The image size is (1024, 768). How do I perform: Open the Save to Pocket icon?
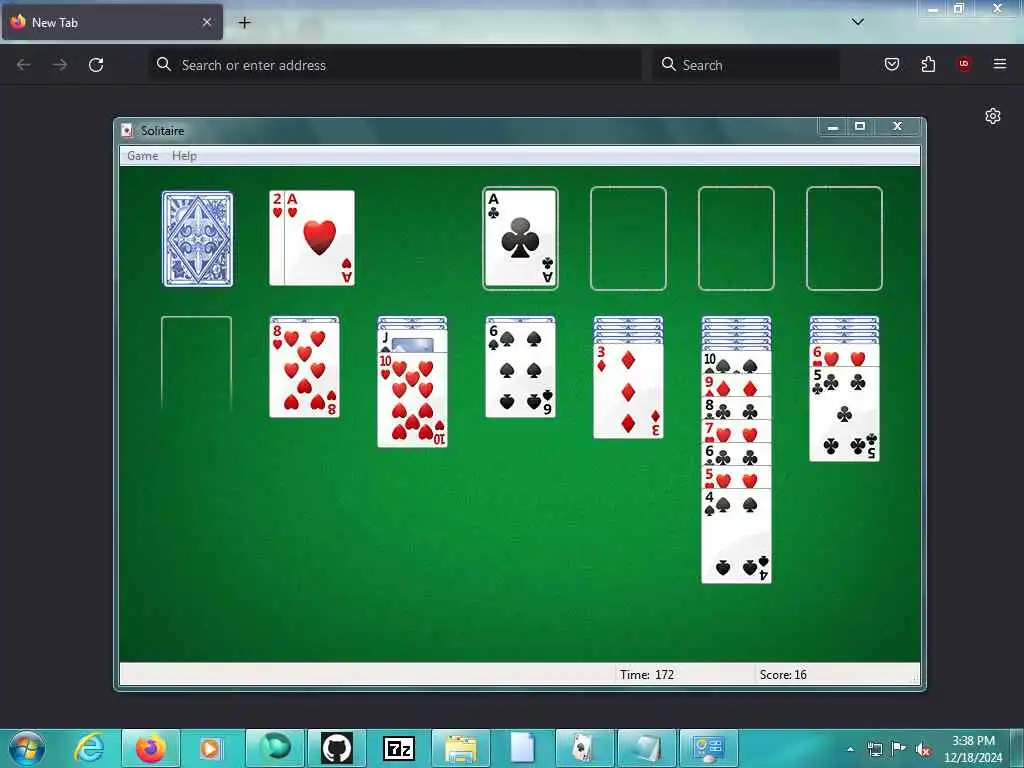(891, 64)
